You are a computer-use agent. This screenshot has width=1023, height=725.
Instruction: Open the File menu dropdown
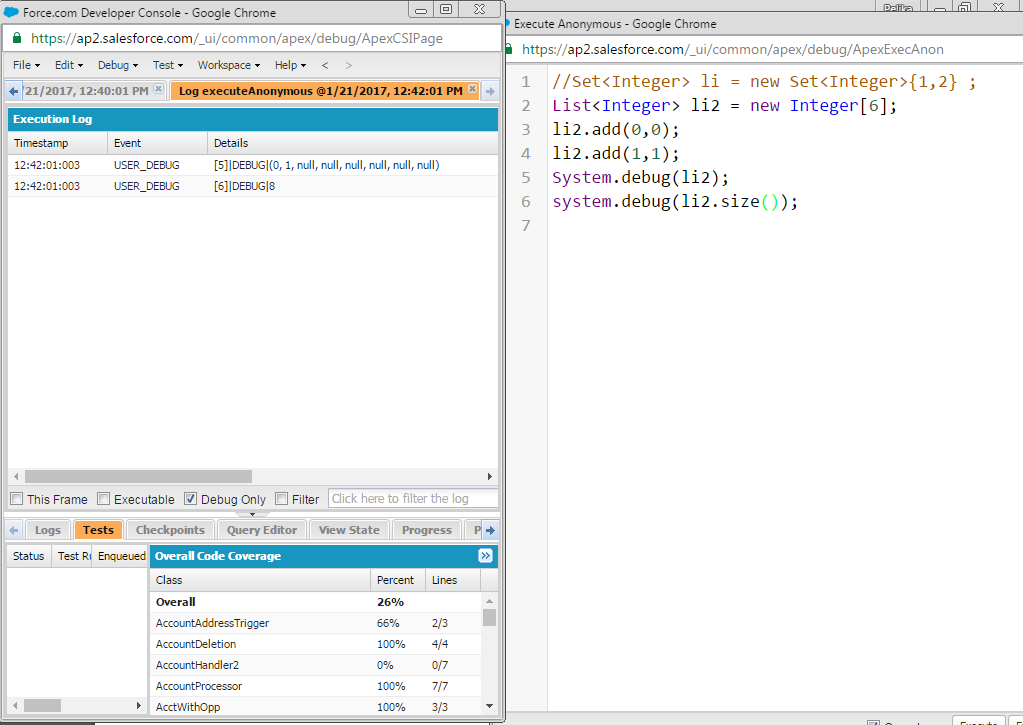click(x=26, y=65)
